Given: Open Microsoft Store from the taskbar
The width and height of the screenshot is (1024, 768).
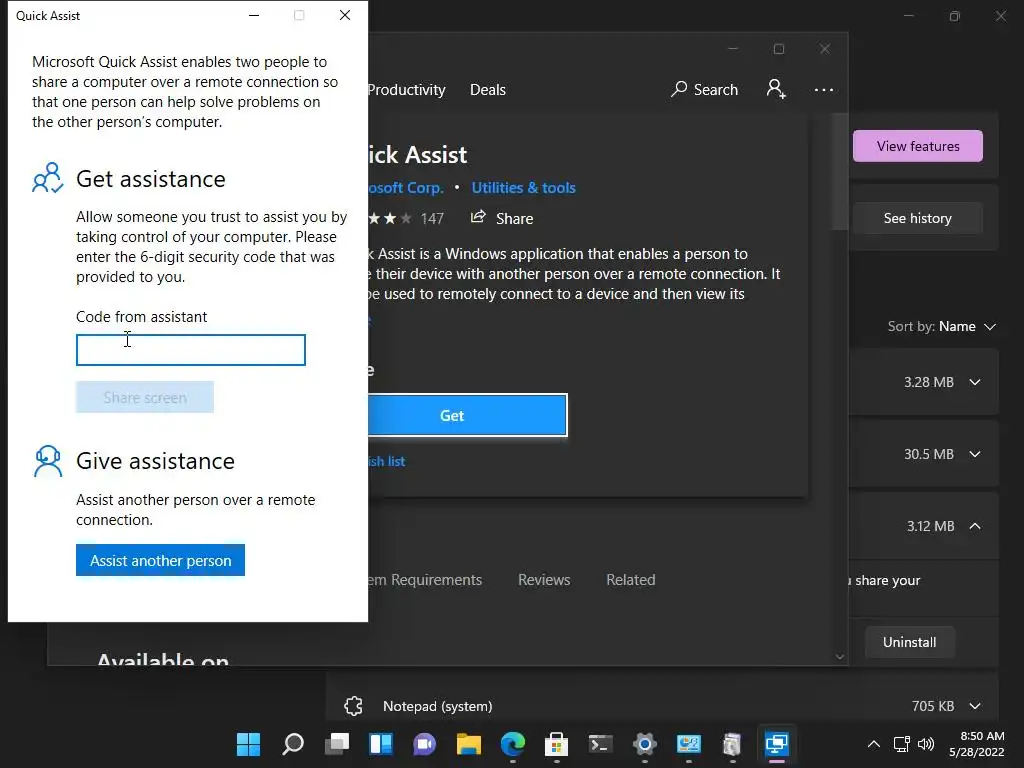Looking at the screenshot, I should (x=556, y=744).
